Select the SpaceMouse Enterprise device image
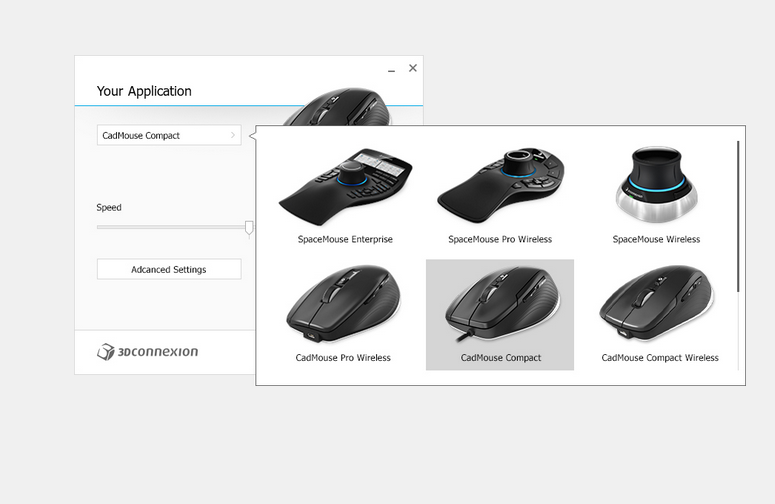775x504 pixels. pyautogui.click(x=345, y=187)
